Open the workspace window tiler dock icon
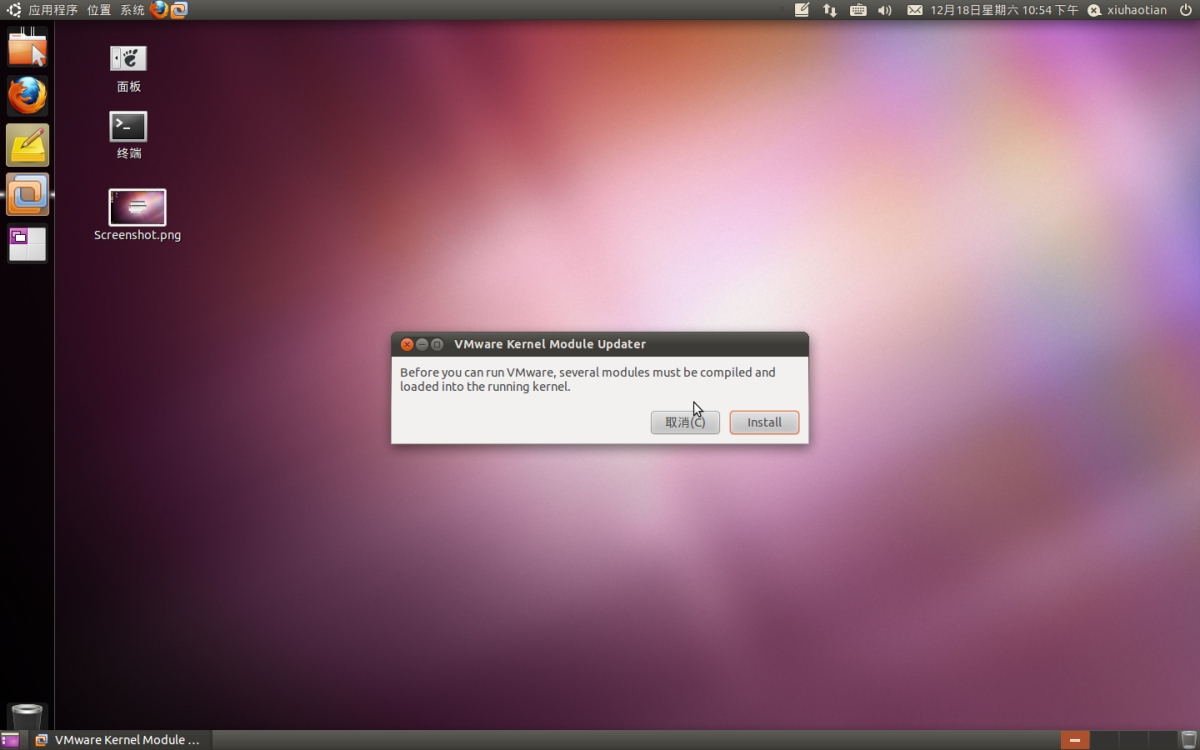The image size is (1200, 750). click(x=27, y=243)
